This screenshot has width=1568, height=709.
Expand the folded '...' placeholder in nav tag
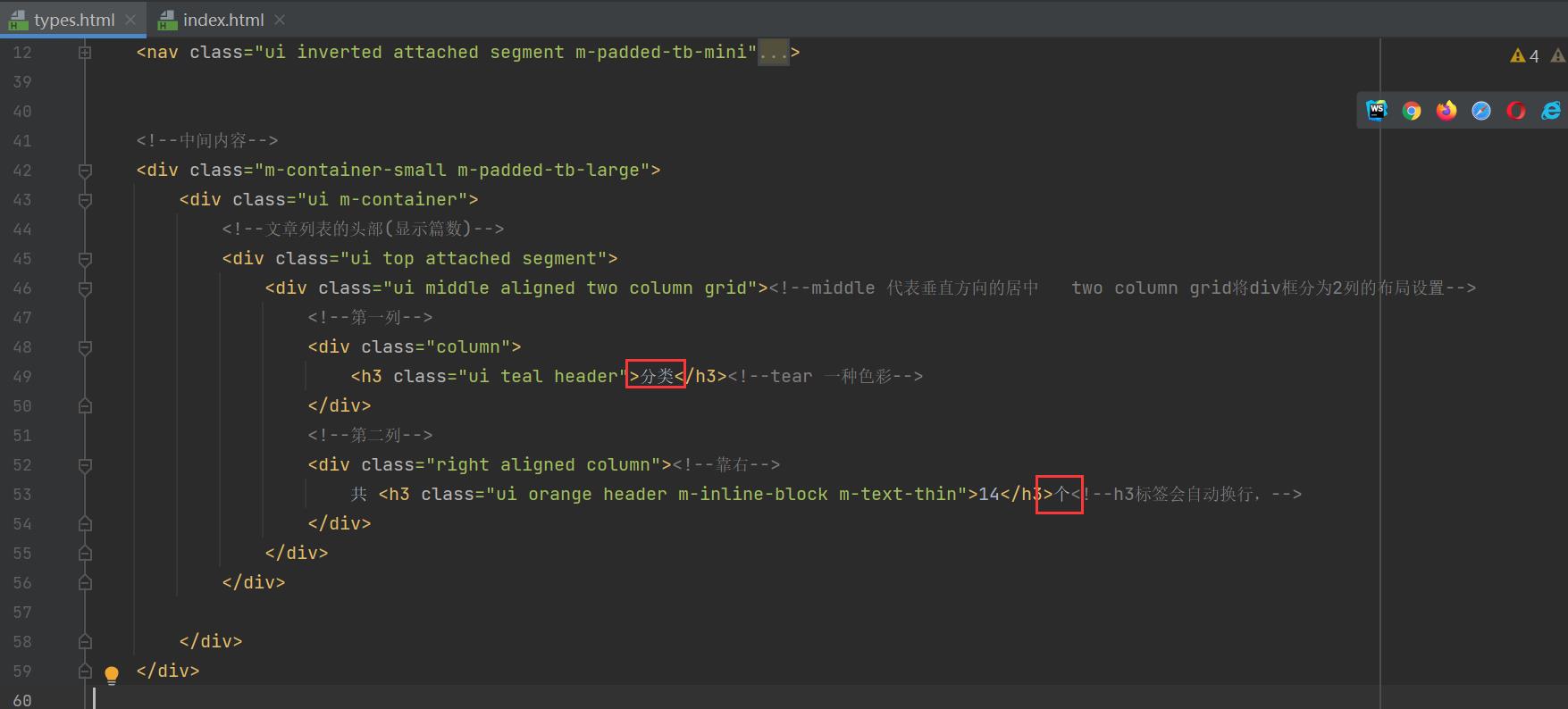click(x=774, y=53)
